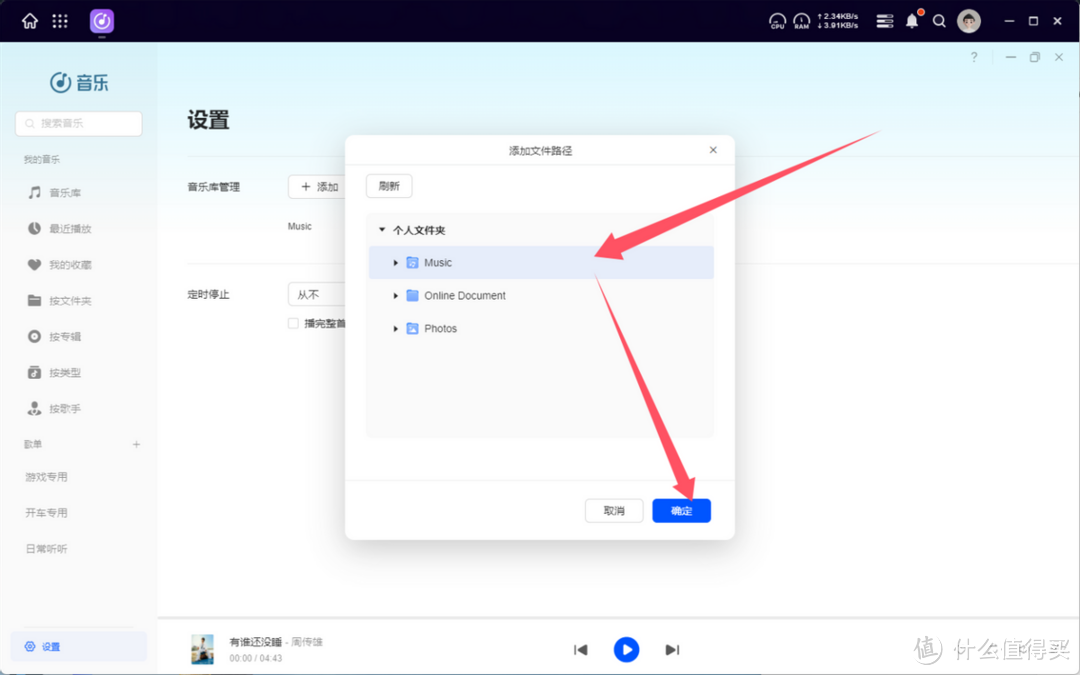
Task: Click the 搜索音乐 search input field
Action: [78, 123]
